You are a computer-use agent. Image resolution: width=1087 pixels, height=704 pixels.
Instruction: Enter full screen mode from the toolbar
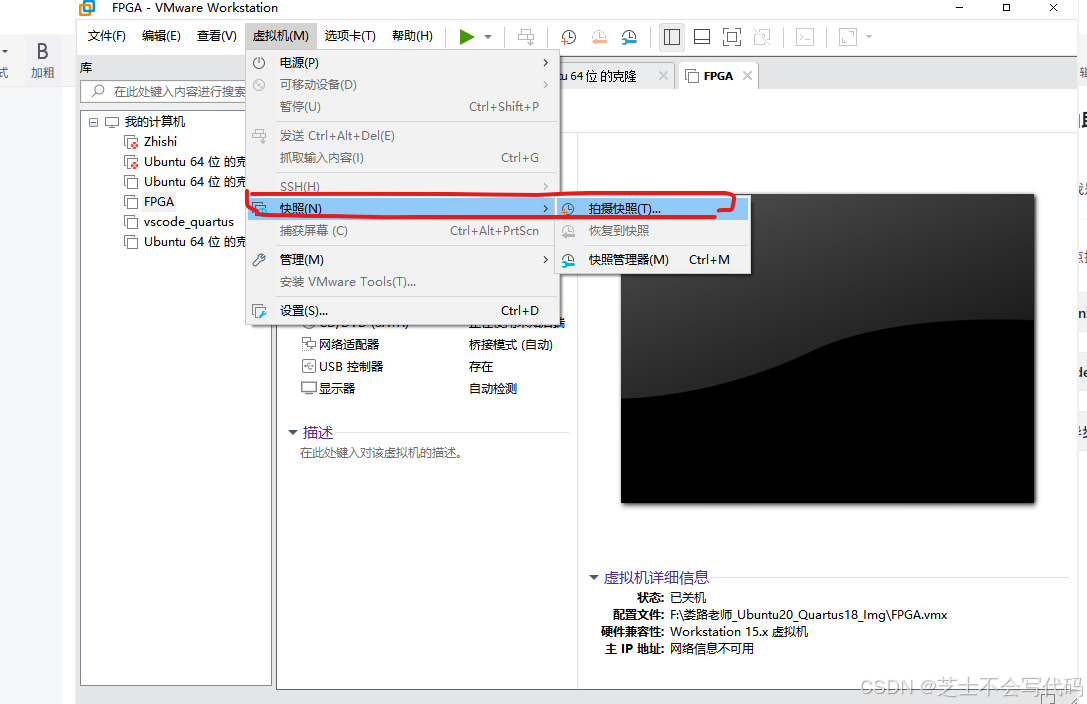pos(731,36)
